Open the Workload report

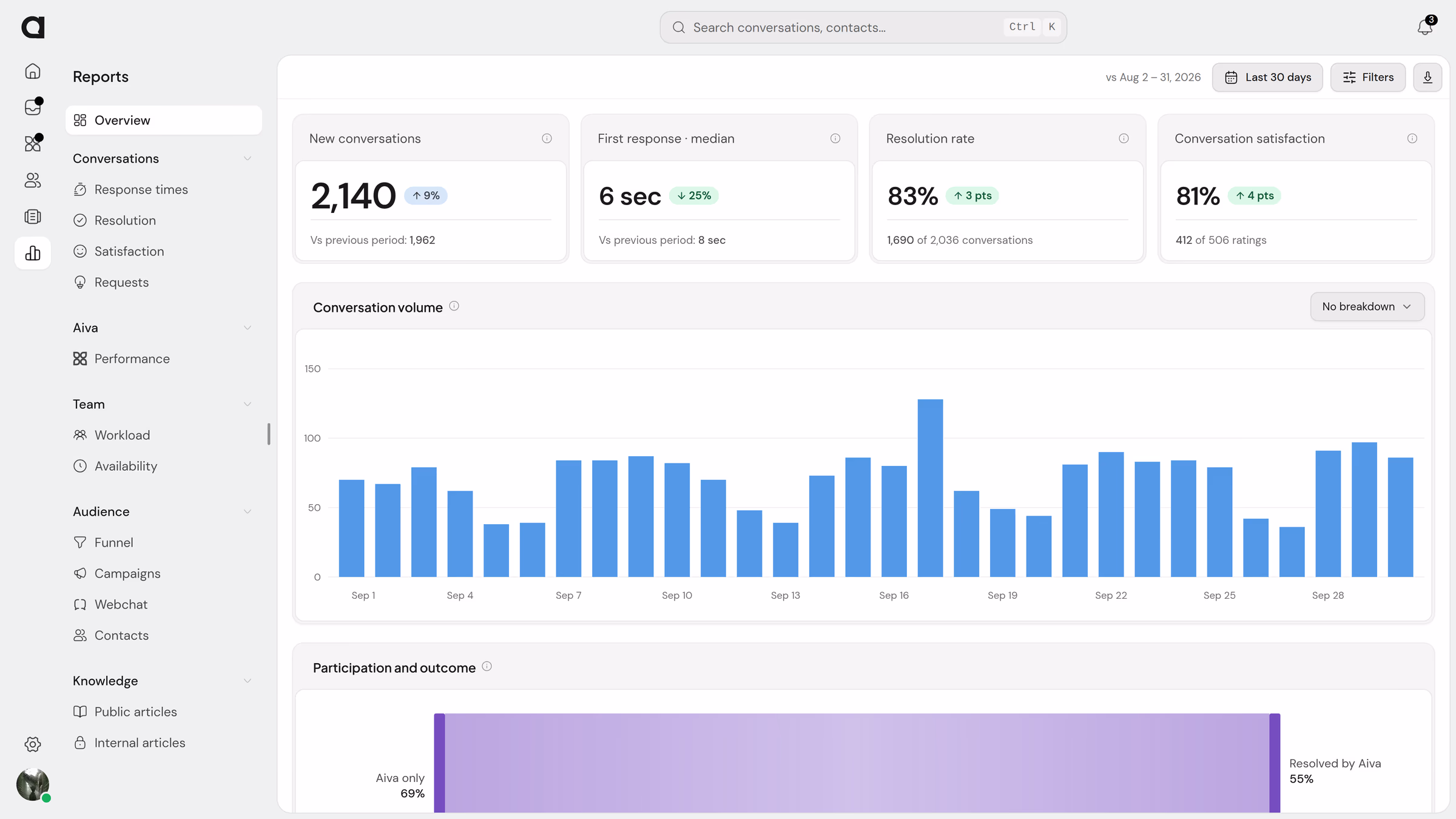(164, 435)
